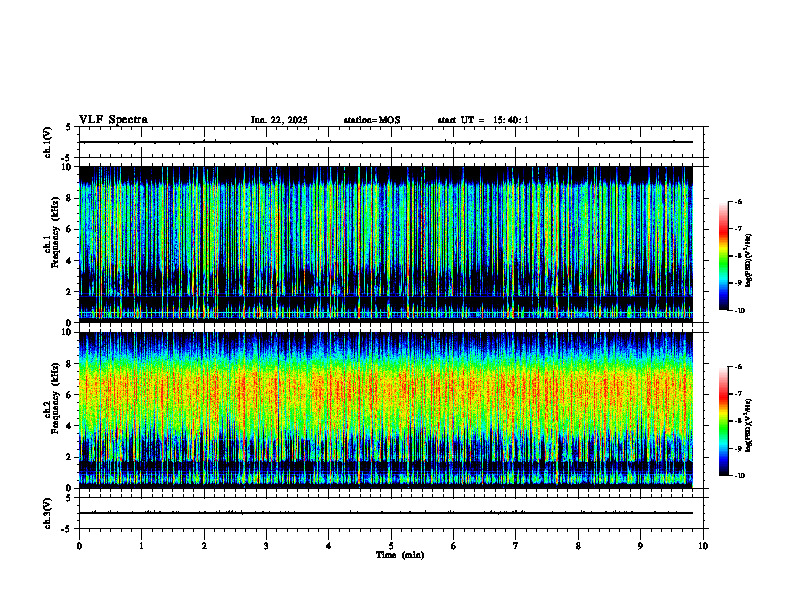Screen dimensions: 792x612
Task: Click the ch.1 color bar tick "-7"
Action: [738, 229]
